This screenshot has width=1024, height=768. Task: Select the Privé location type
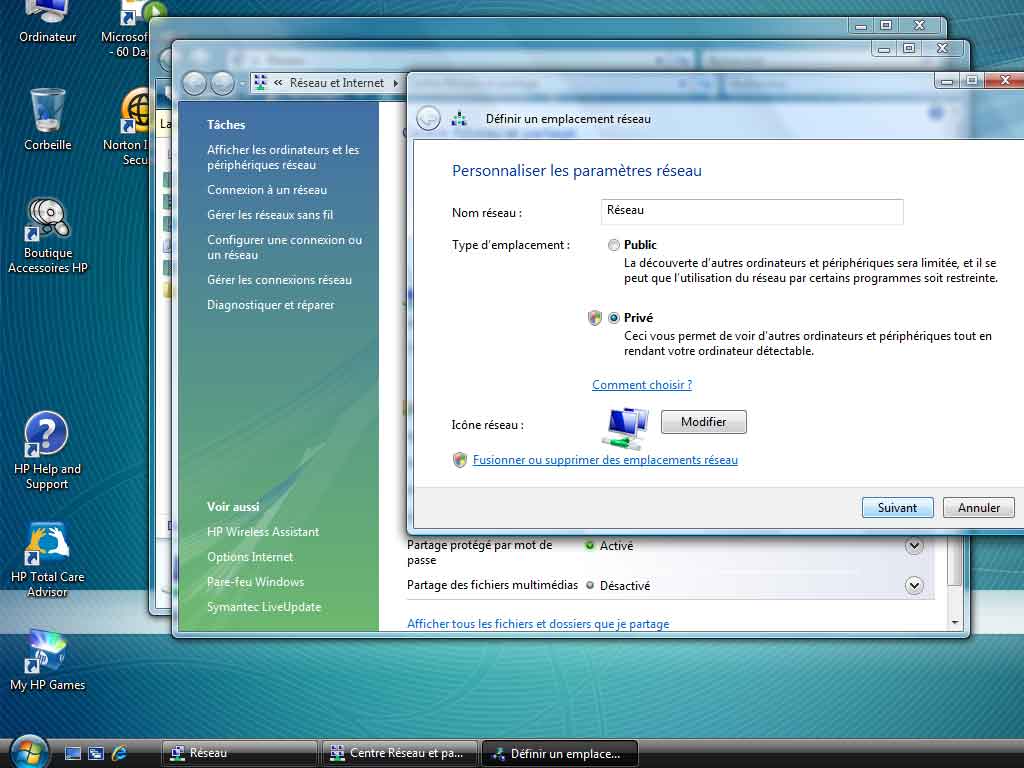(x=614, y=318)
